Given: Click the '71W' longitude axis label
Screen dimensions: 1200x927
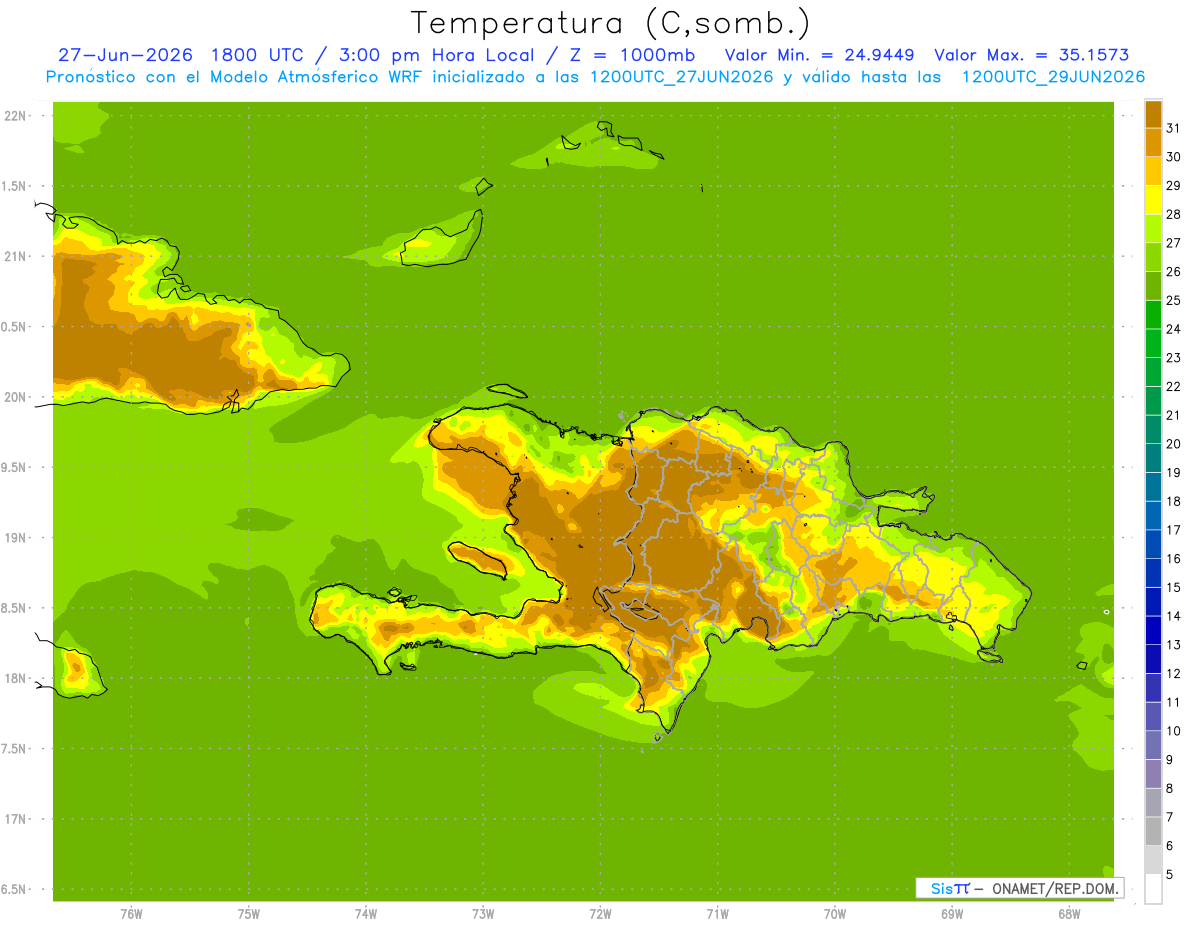Looking at the screenshot, I should [x=717, y=914].
